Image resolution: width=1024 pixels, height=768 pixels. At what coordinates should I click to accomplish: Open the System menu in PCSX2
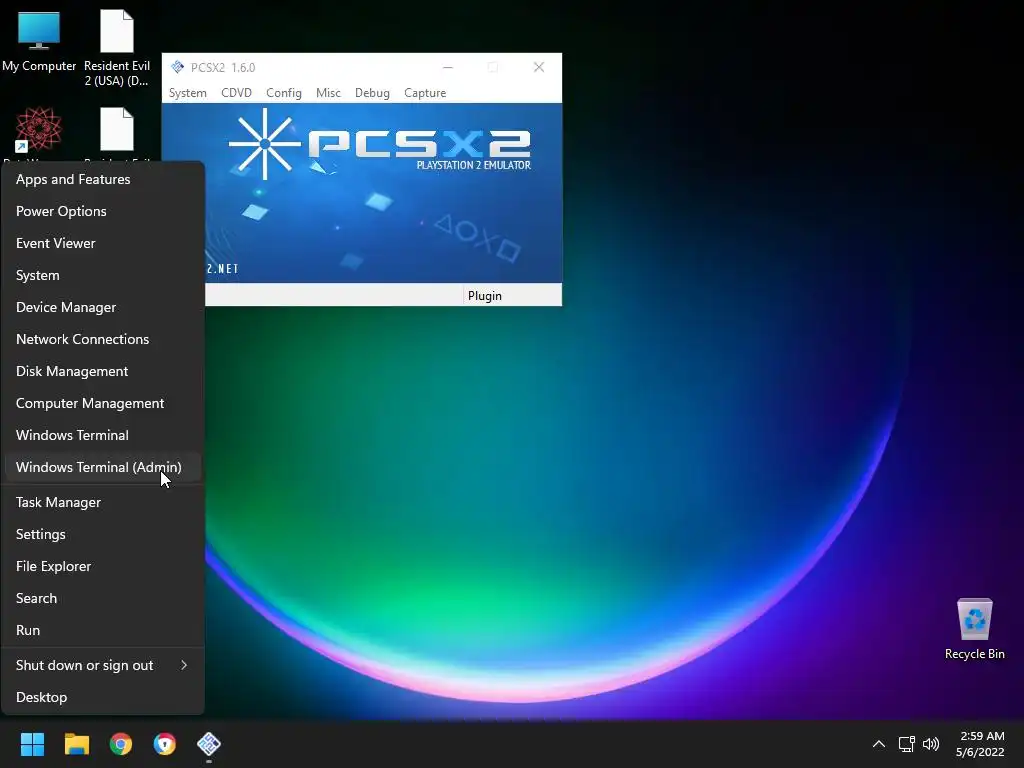pyautogui.click(x=187, y=93)
